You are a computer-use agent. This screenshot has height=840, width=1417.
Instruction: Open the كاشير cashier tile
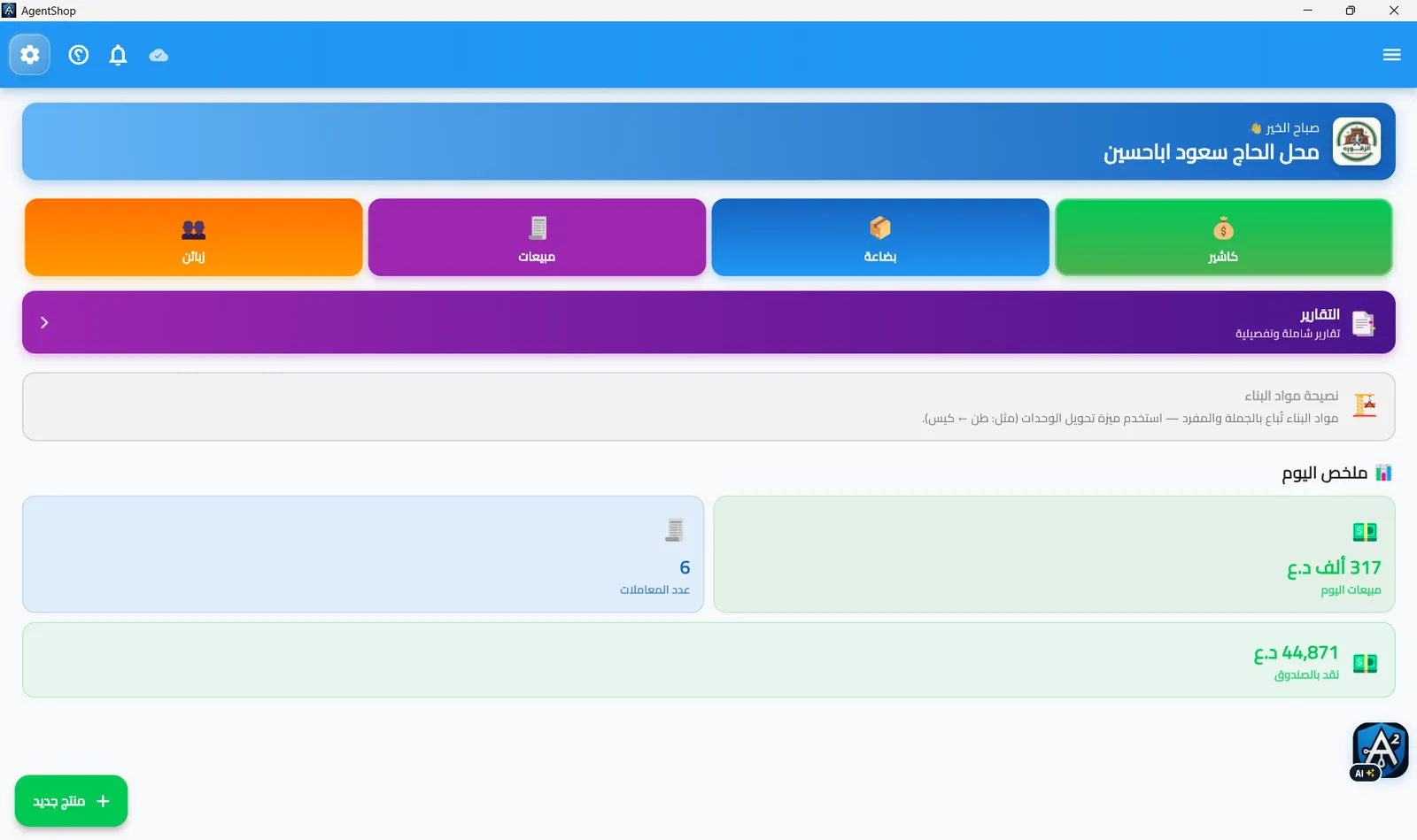[1223, 237]
